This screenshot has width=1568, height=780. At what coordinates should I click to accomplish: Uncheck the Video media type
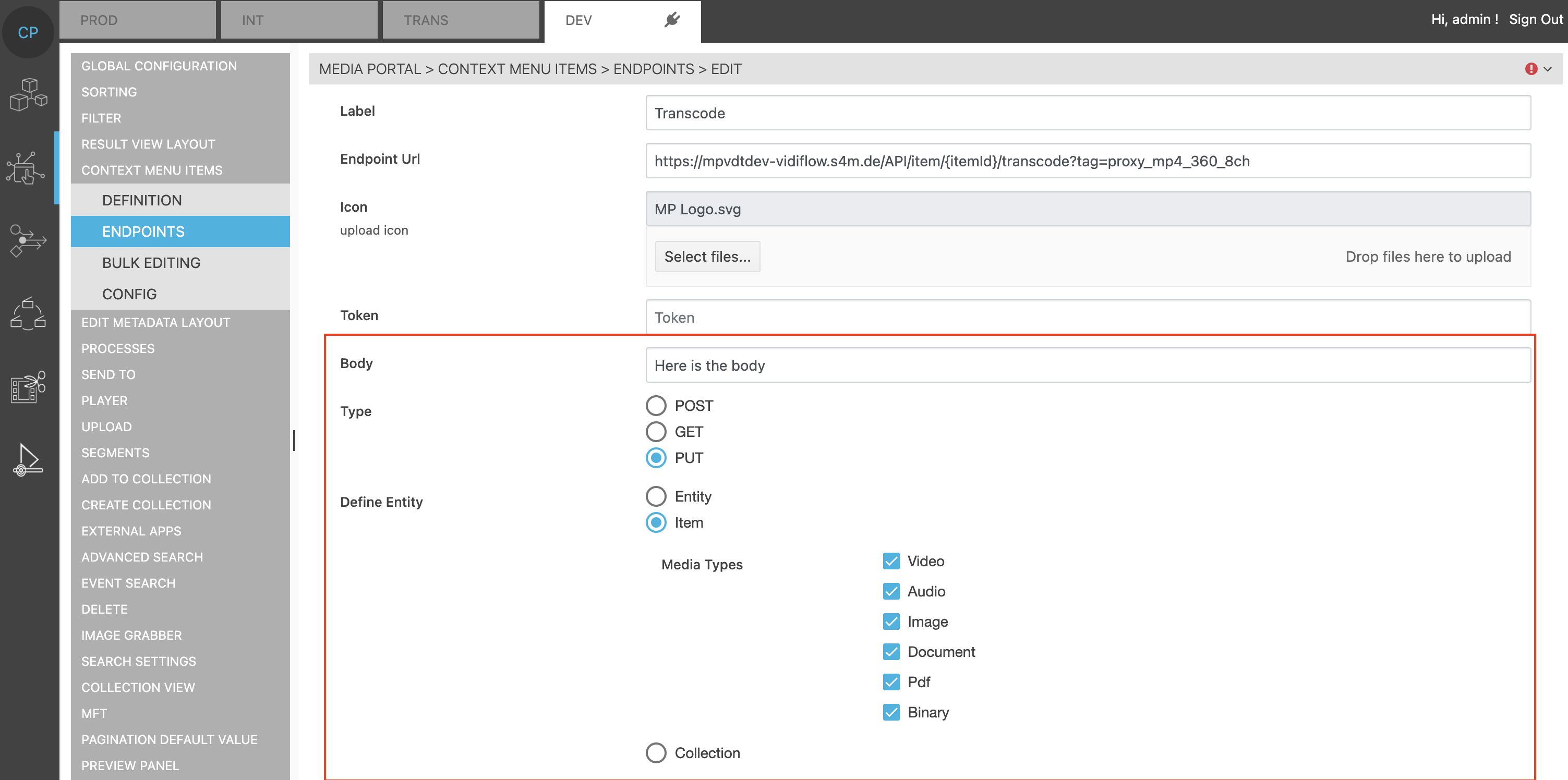click(891, 561)
